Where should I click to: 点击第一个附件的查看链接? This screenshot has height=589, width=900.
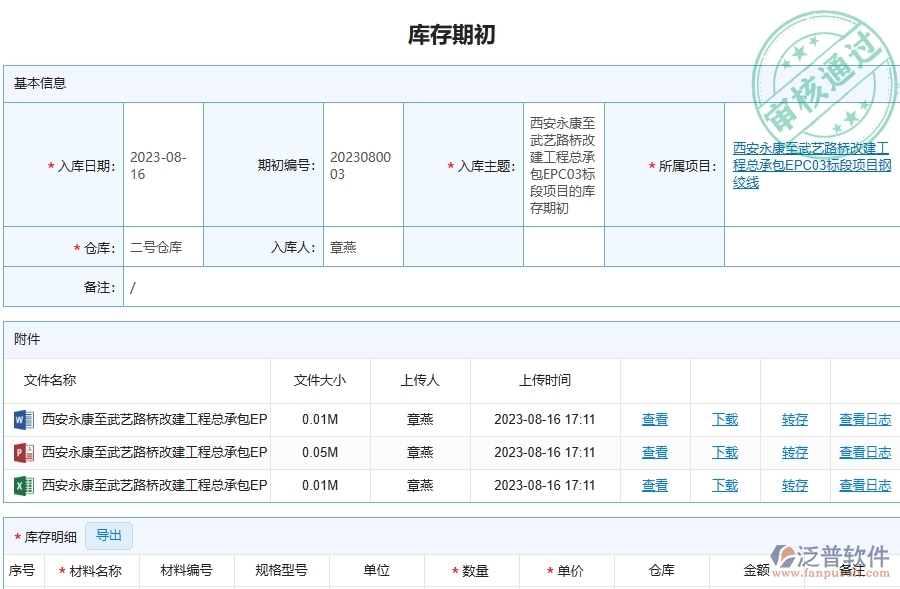[655, 419]
